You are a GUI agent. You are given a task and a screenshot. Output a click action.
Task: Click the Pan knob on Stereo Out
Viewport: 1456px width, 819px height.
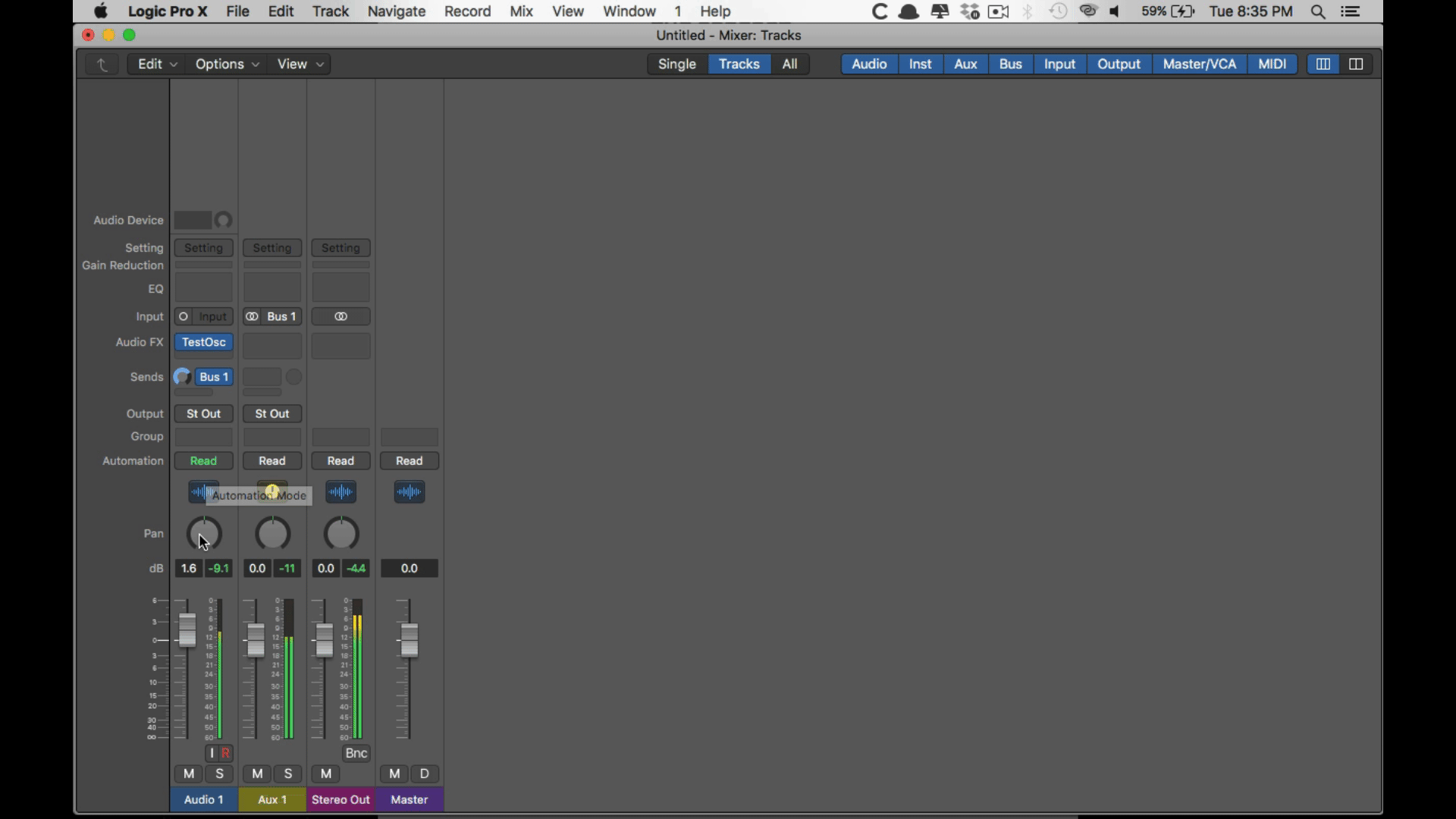[341, 534]
